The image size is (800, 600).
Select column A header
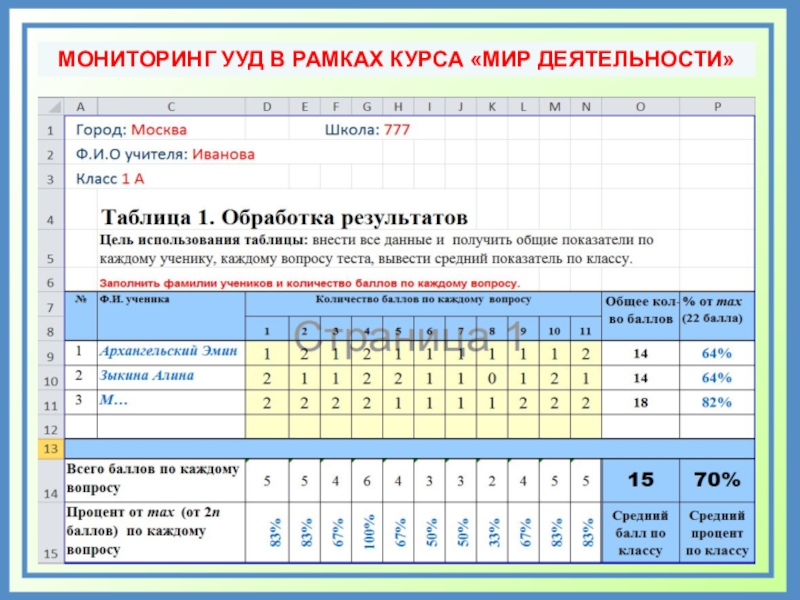click(x=81, y=106)
